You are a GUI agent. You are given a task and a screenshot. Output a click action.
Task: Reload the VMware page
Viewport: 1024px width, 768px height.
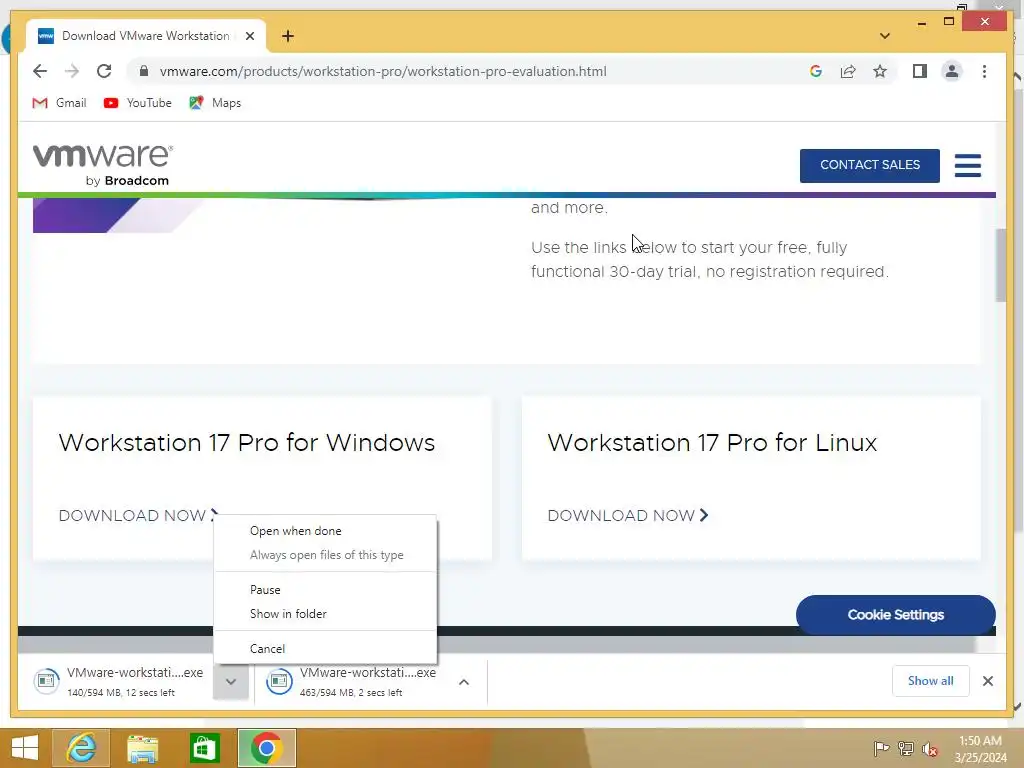click(104, 71)
